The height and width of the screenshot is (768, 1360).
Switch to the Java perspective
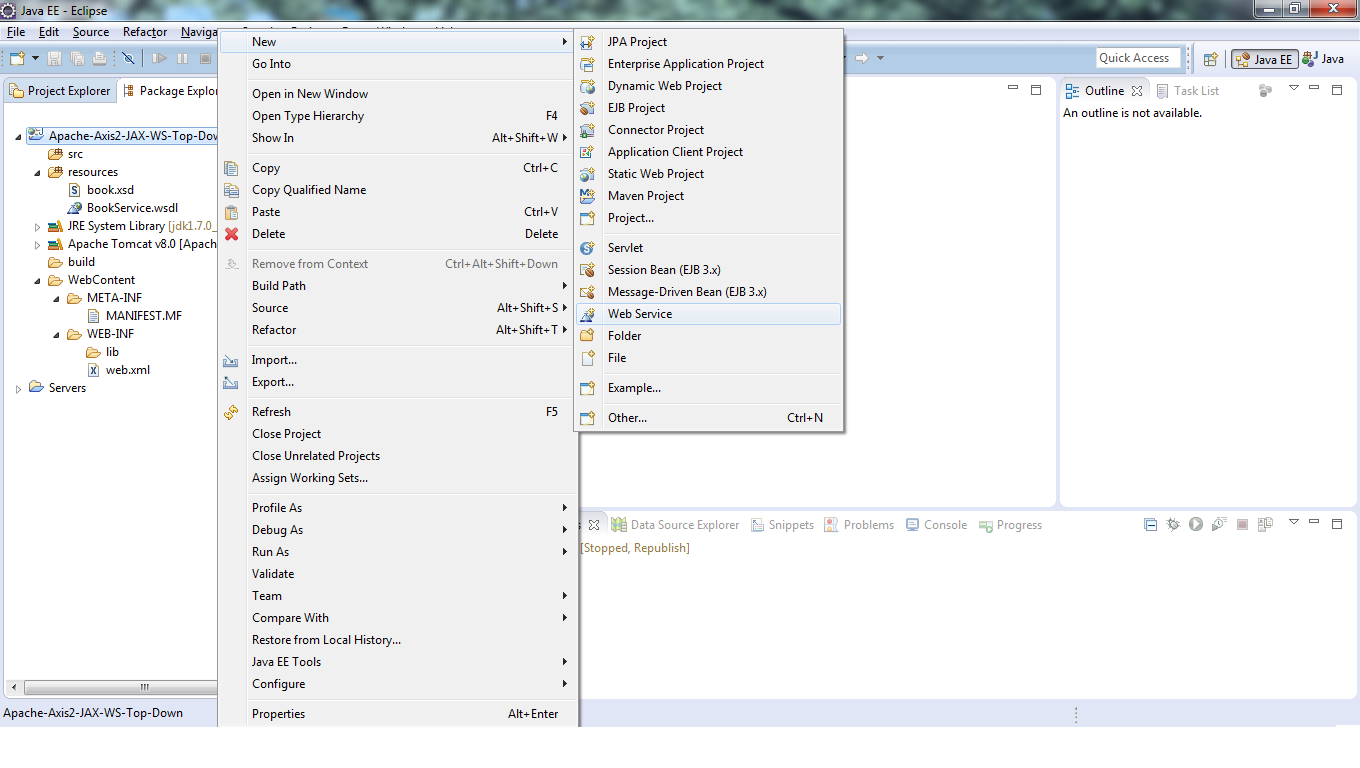(1323, 59)
